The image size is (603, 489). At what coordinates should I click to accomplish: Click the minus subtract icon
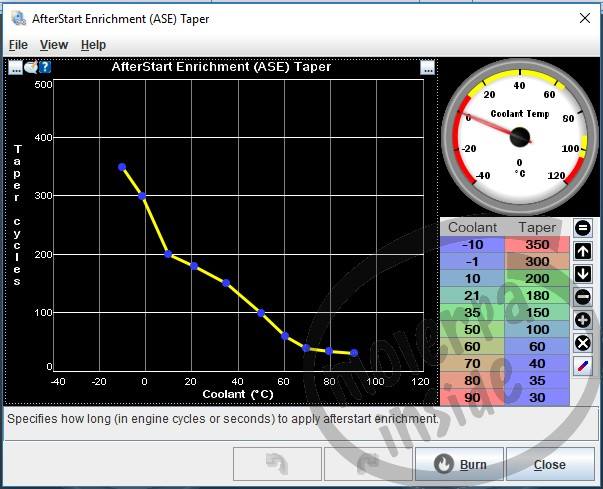[x=583, y=297]
